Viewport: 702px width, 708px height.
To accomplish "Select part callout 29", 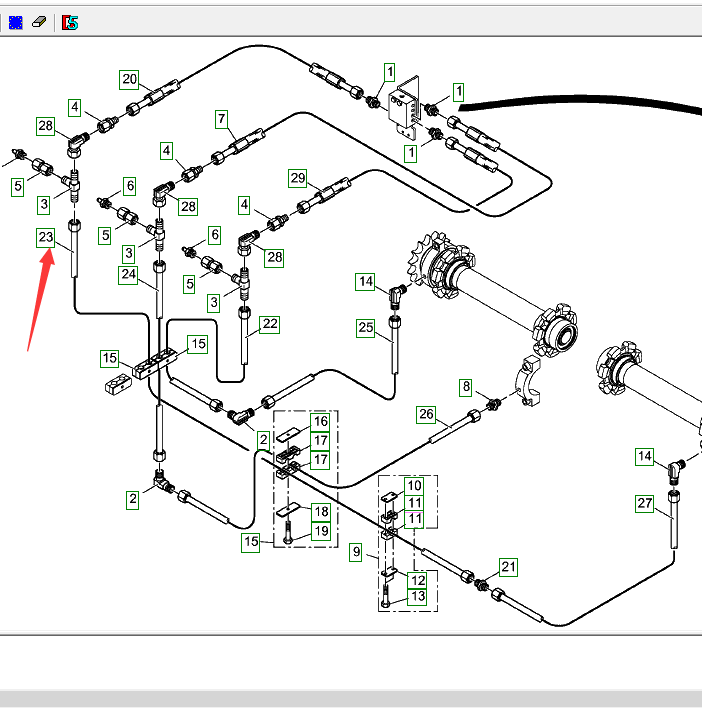I will [297, 178].
